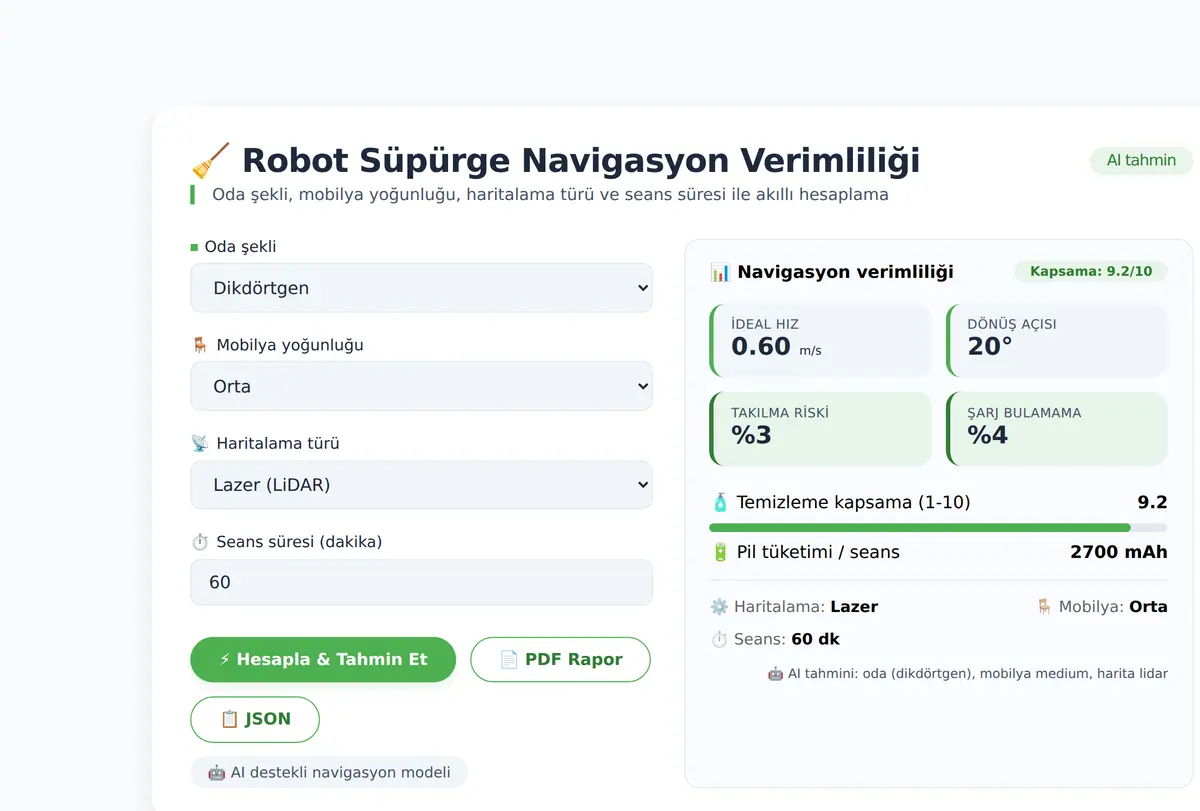Click the gear icon beside Haritalama: Lazer

coord(719,606)
